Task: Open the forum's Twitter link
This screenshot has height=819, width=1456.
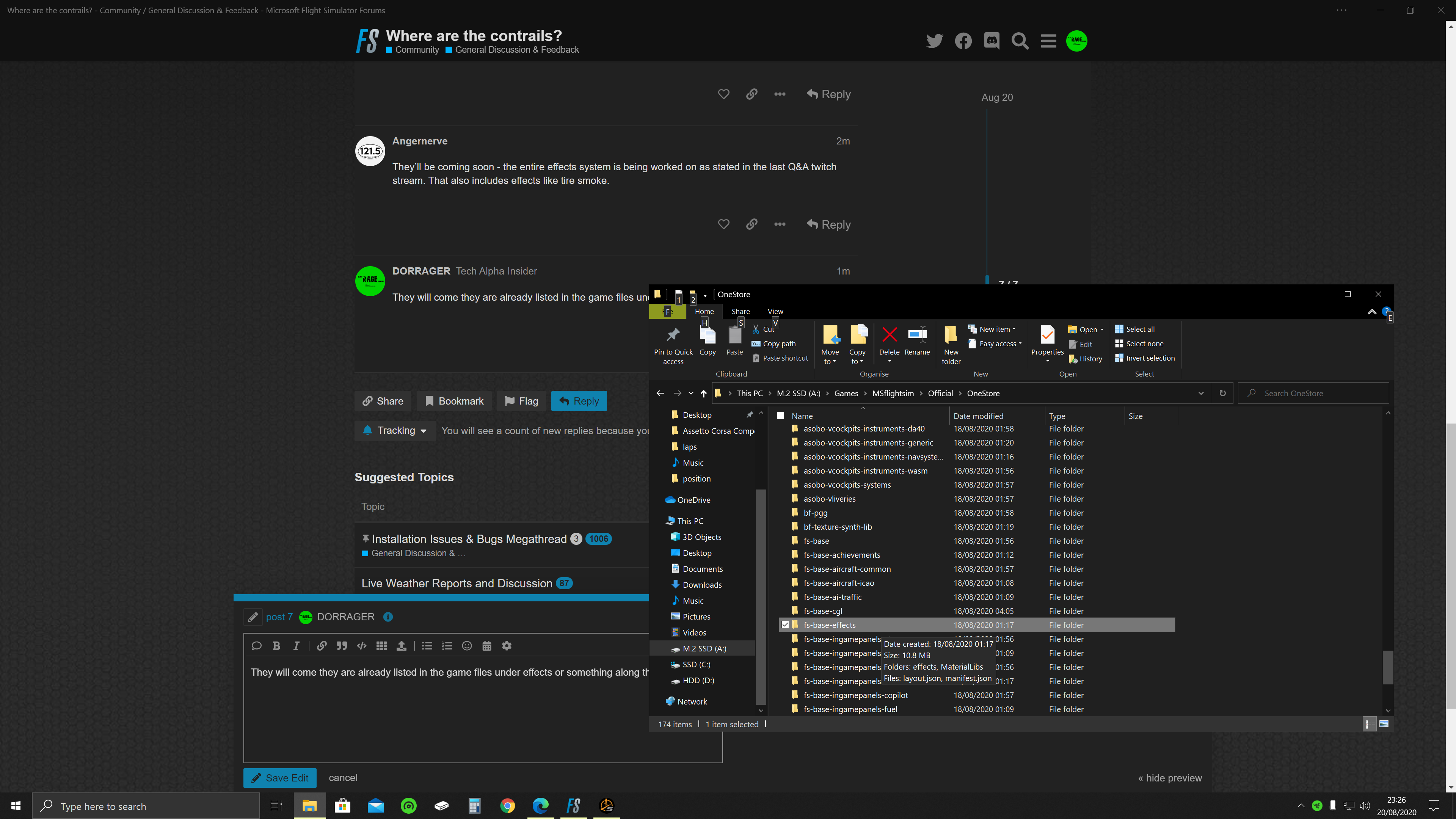Action: pos(934,41)
